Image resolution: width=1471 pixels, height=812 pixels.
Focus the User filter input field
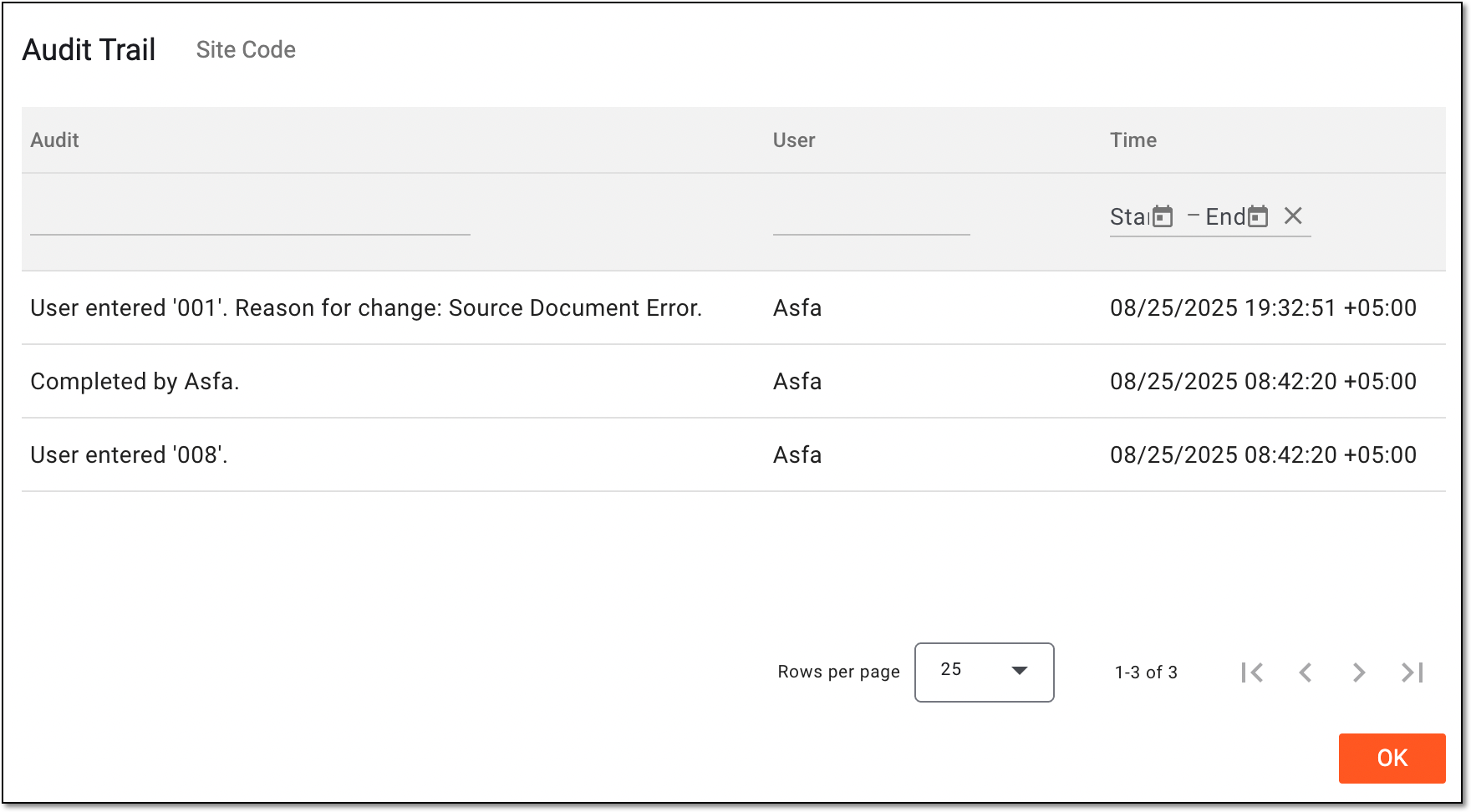871,217
